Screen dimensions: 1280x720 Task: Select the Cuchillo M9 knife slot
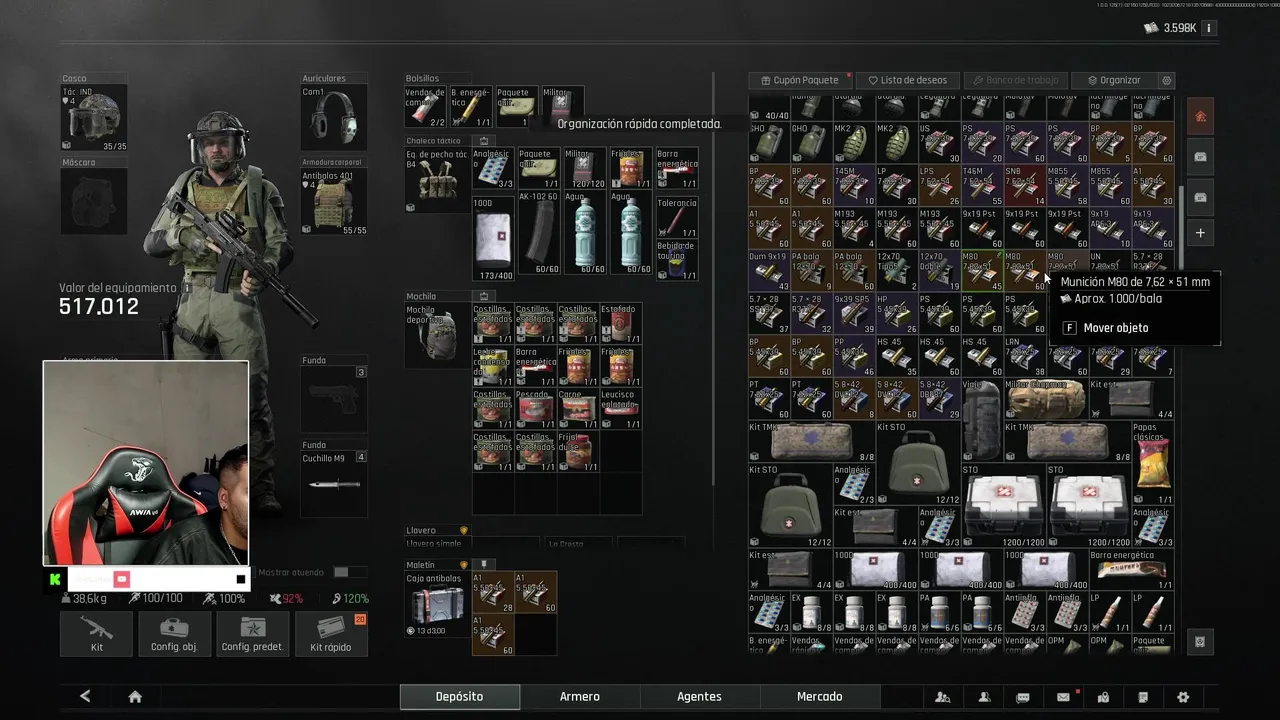(334, 485)
